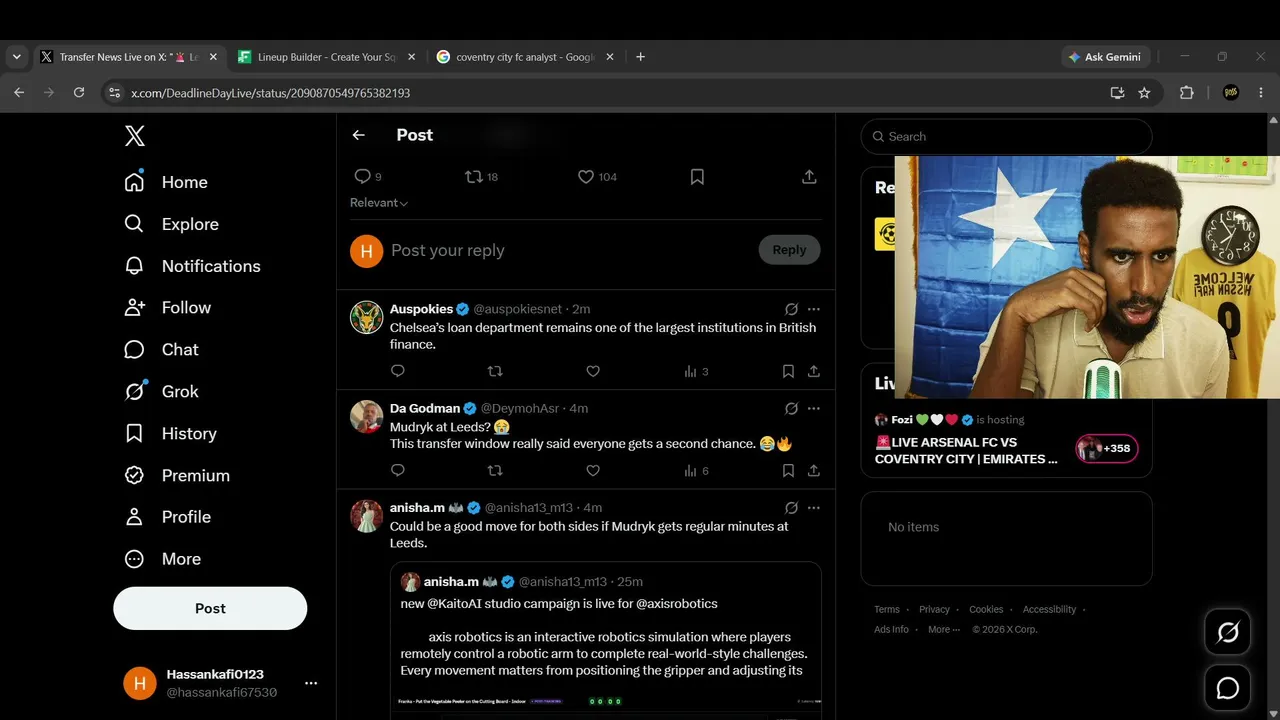Open the @DeymohAsr handle link
Image resolution: width=1280 pixels, height=720 pixels.
(x=520, y=408)
